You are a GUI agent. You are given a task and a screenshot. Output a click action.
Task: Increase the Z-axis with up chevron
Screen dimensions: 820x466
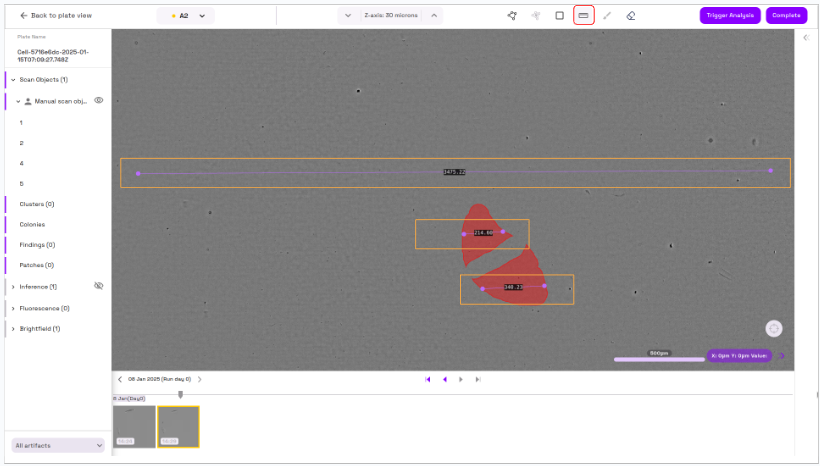point(434,16)
